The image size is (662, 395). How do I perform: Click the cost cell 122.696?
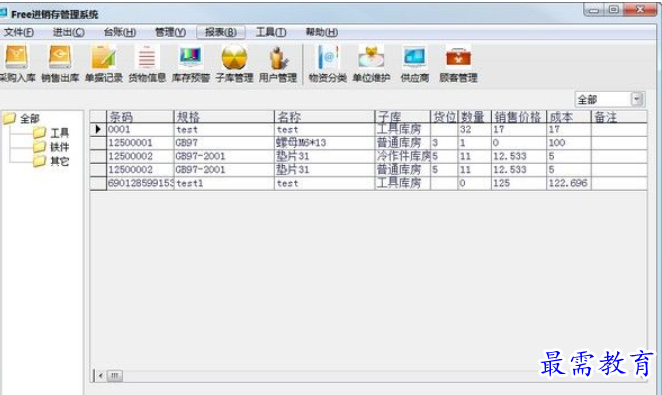pos(569,184)
